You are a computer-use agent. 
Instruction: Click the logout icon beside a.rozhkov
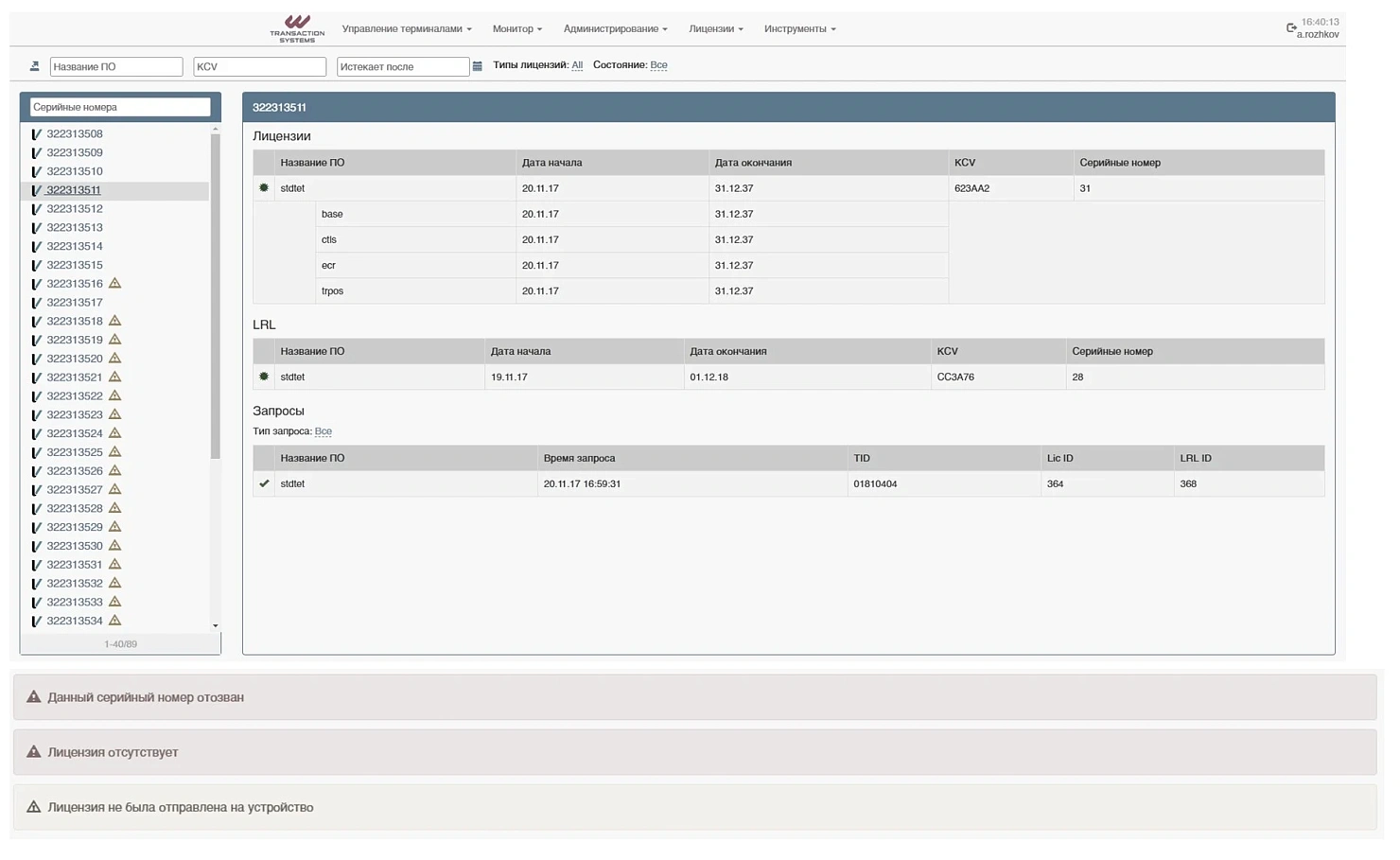click(x=1291, y=27)
